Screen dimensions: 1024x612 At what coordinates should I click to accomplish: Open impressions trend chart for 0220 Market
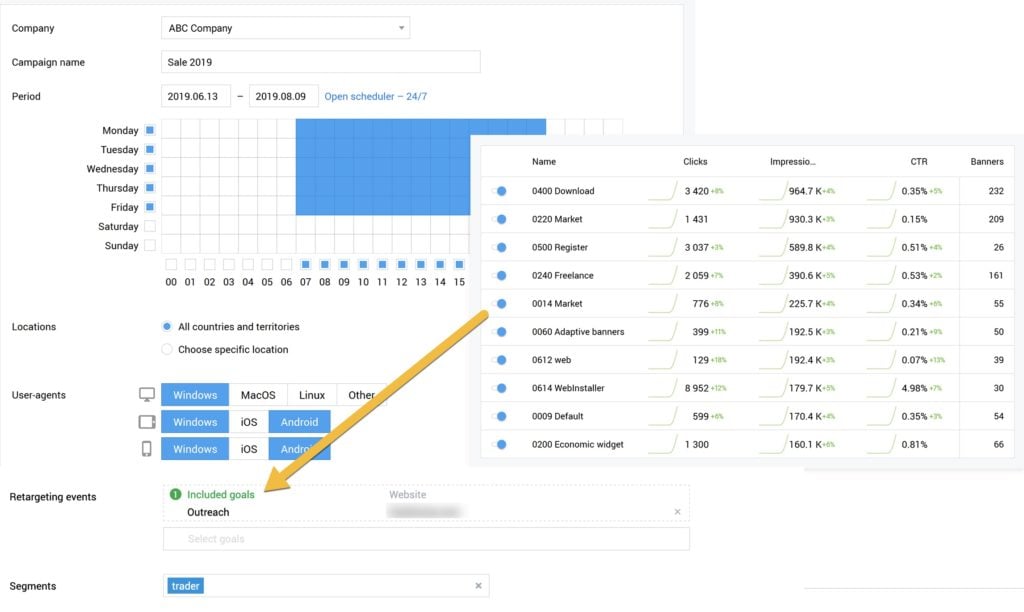click(773, 219)
